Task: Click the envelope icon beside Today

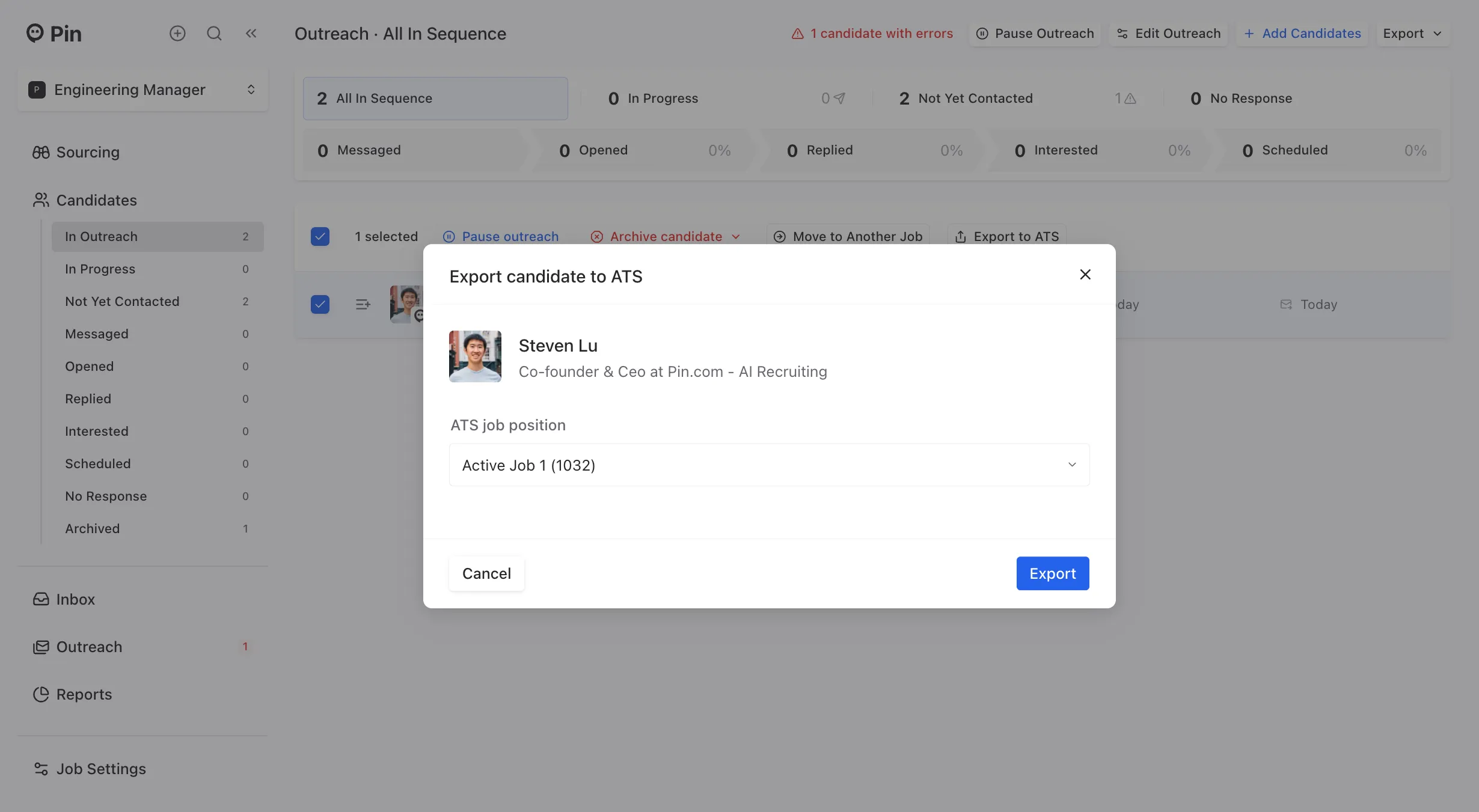Action: [x=1286, y=305]
